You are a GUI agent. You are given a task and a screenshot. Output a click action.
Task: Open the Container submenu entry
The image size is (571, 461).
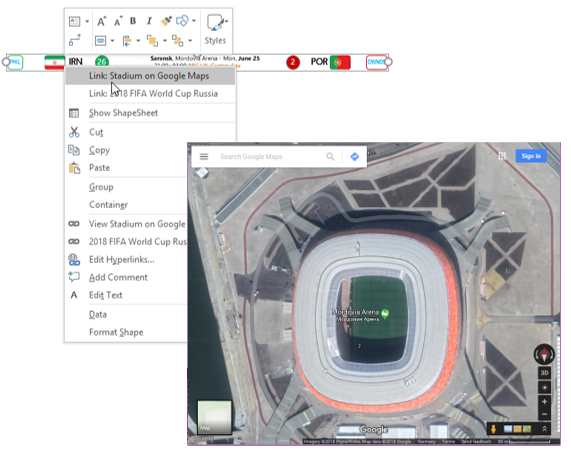pyautogui.click(x=126, y=204)
